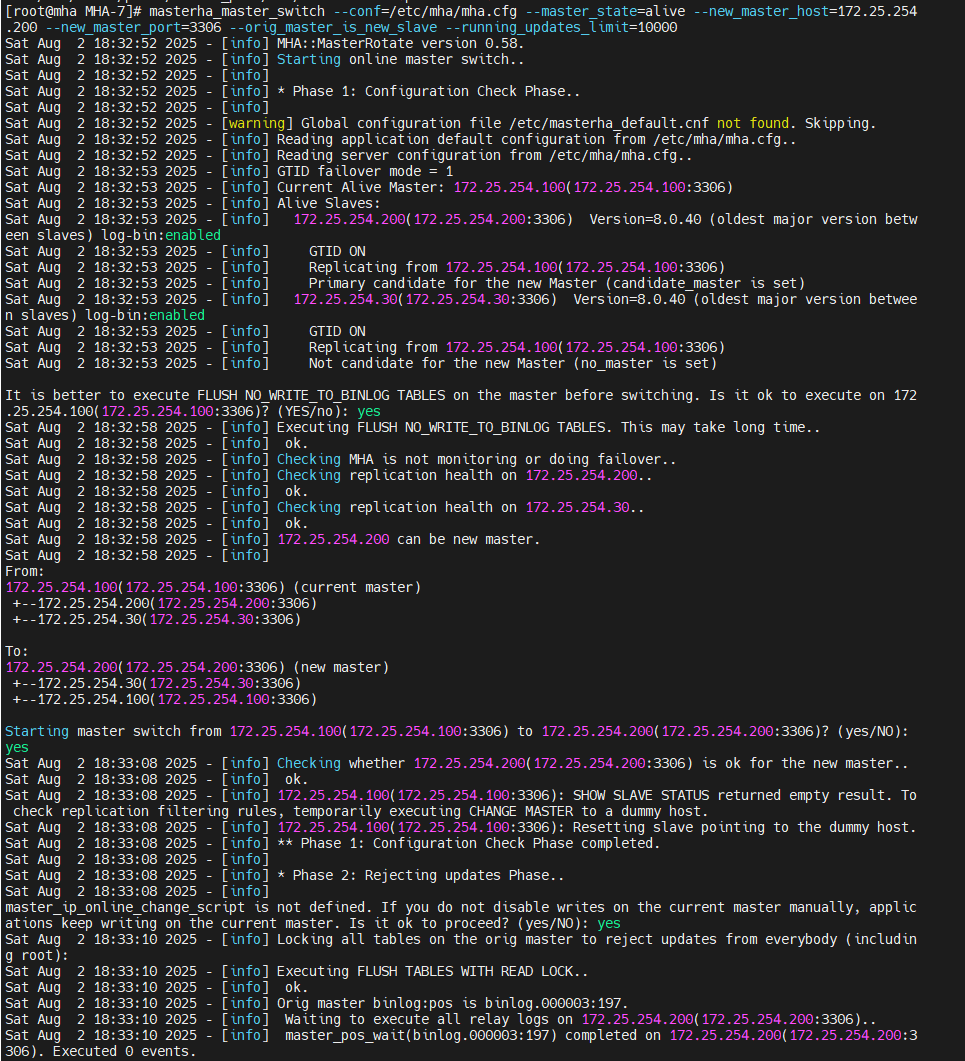This screenshot has height=1061, width=965.
Task: Click 'SHOW SLAVE STATUS returned empty result' text
Action: [733, 795]
